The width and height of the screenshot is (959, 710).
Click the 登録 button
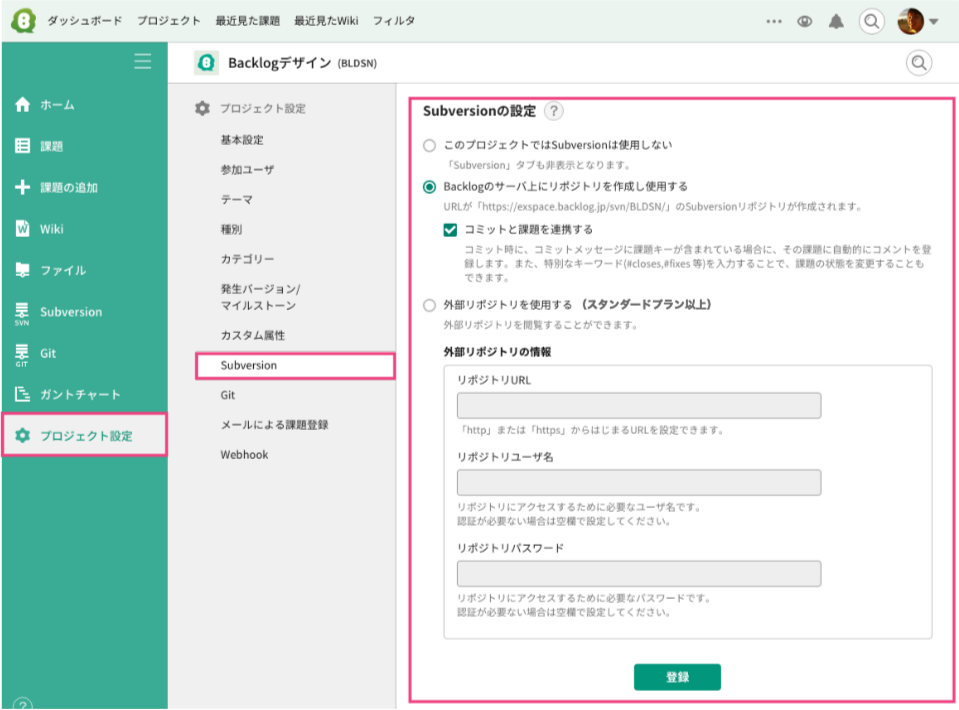677,677
